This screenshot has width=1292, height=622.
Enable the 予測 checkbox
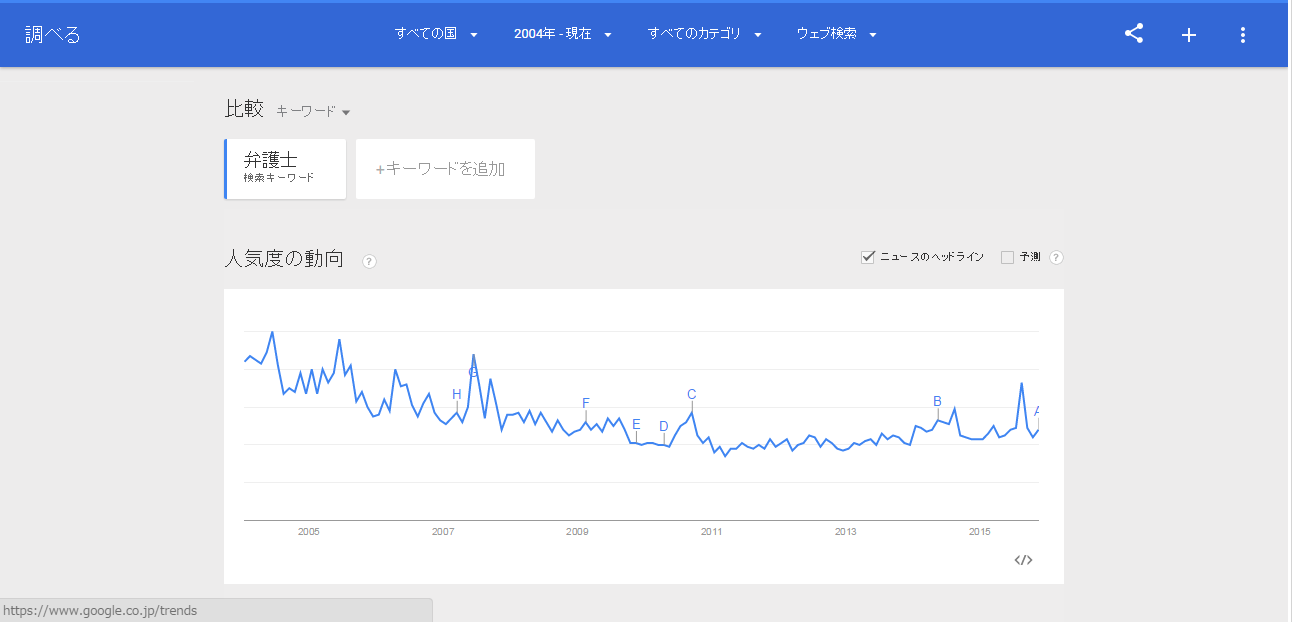[x=1007, y=257]
